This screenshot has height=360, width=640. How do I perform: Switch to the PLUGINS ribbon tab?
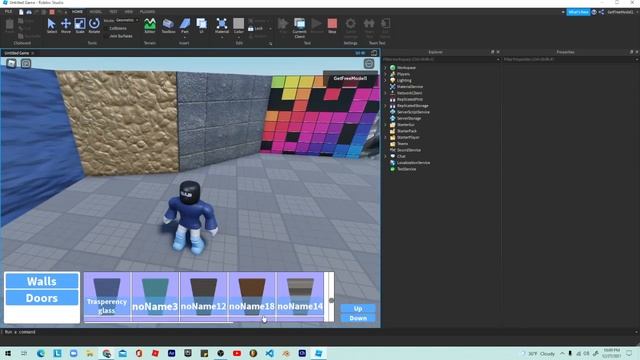(x=147, y=12)
